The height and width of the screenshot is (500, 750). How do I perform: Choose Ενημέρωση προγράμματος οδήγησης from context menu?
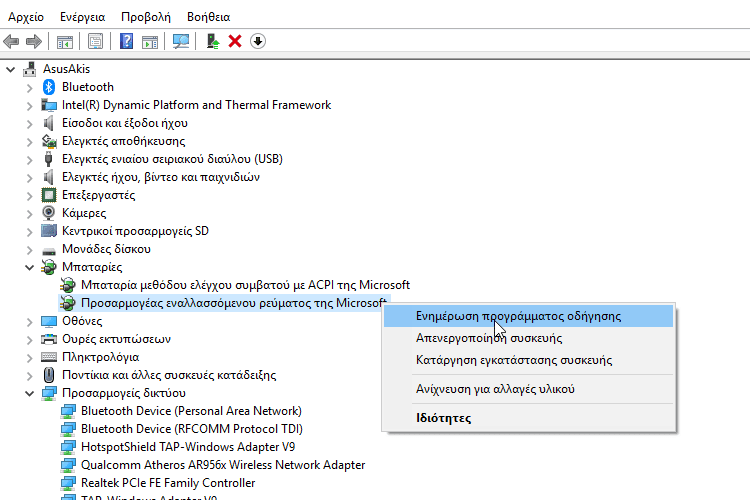[x=529, y=316]
